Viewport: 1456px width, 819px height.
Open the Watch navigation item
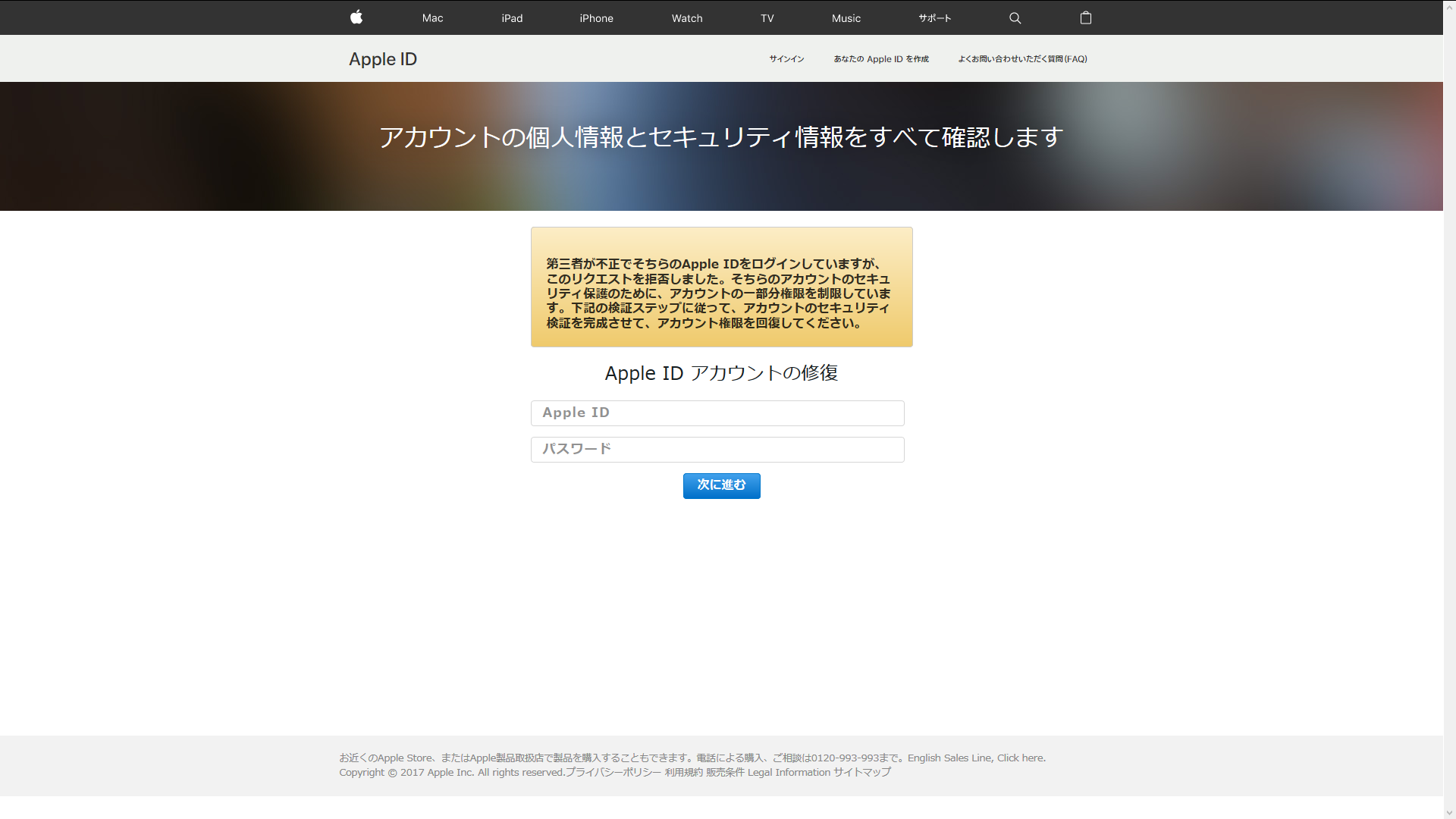[686, 18]
